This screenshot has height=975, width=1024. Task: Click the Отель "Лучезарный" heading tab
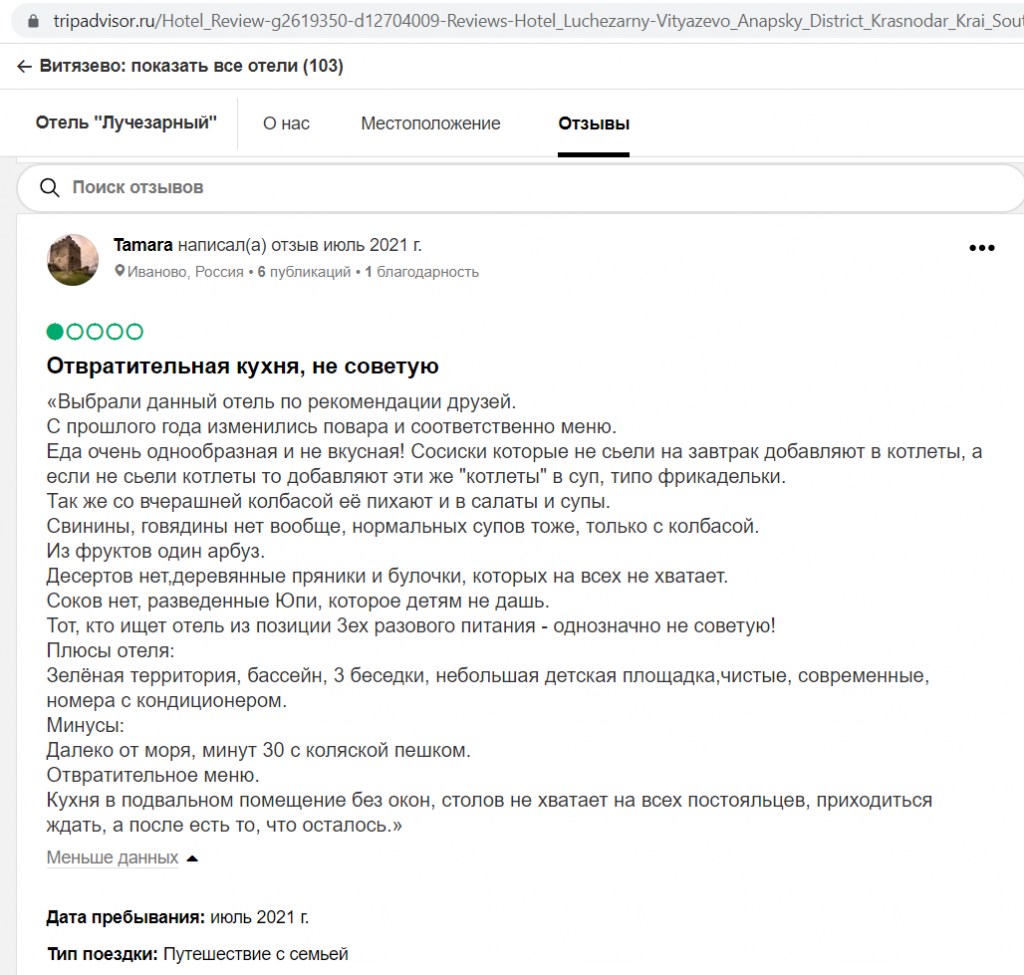(x=126, y=124)
